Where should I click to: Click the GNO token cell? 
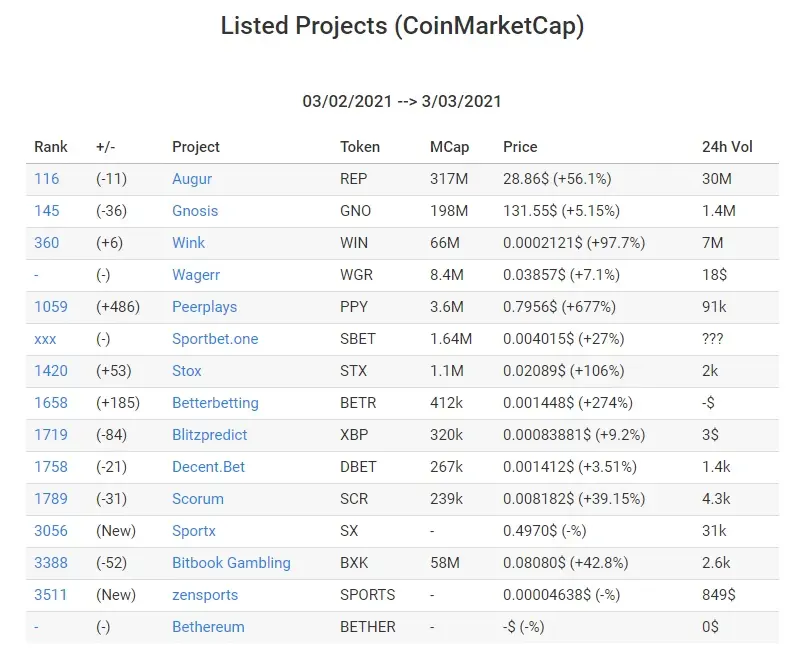pyautogui.click(x=355, y=211)
